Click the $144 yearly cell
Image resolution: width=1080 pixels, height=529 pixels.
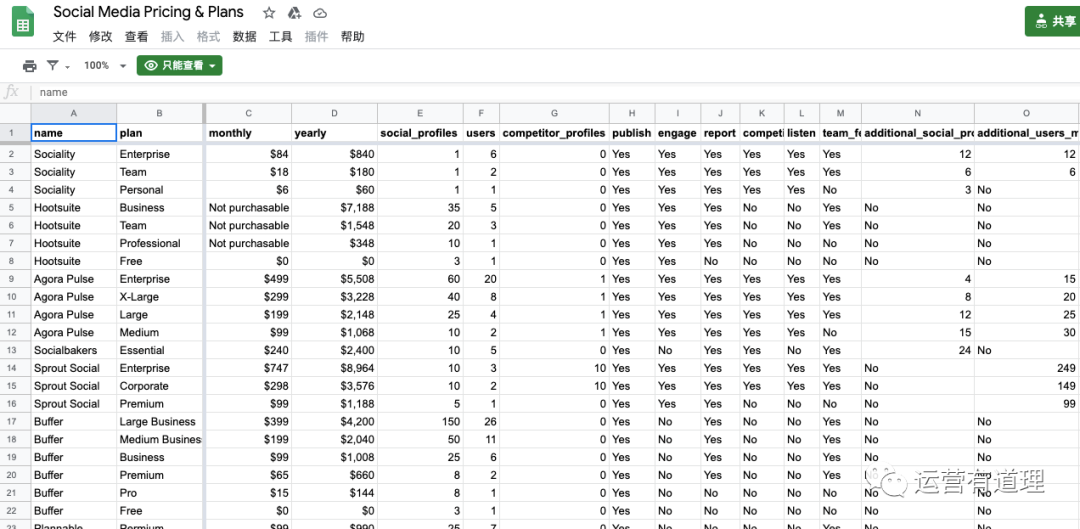pyautogui.click(x=334, y=492)
